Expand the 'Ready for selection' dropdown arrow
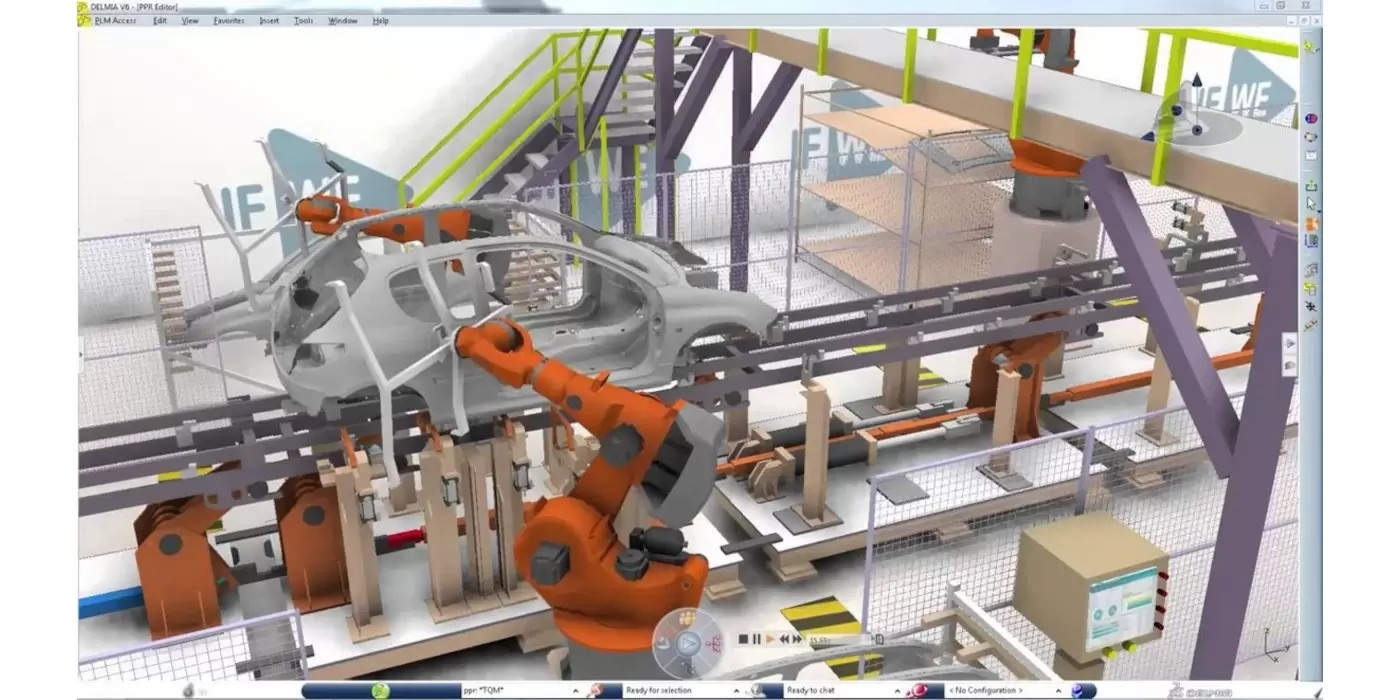The image size is (1400, 700). pos(736,691)
